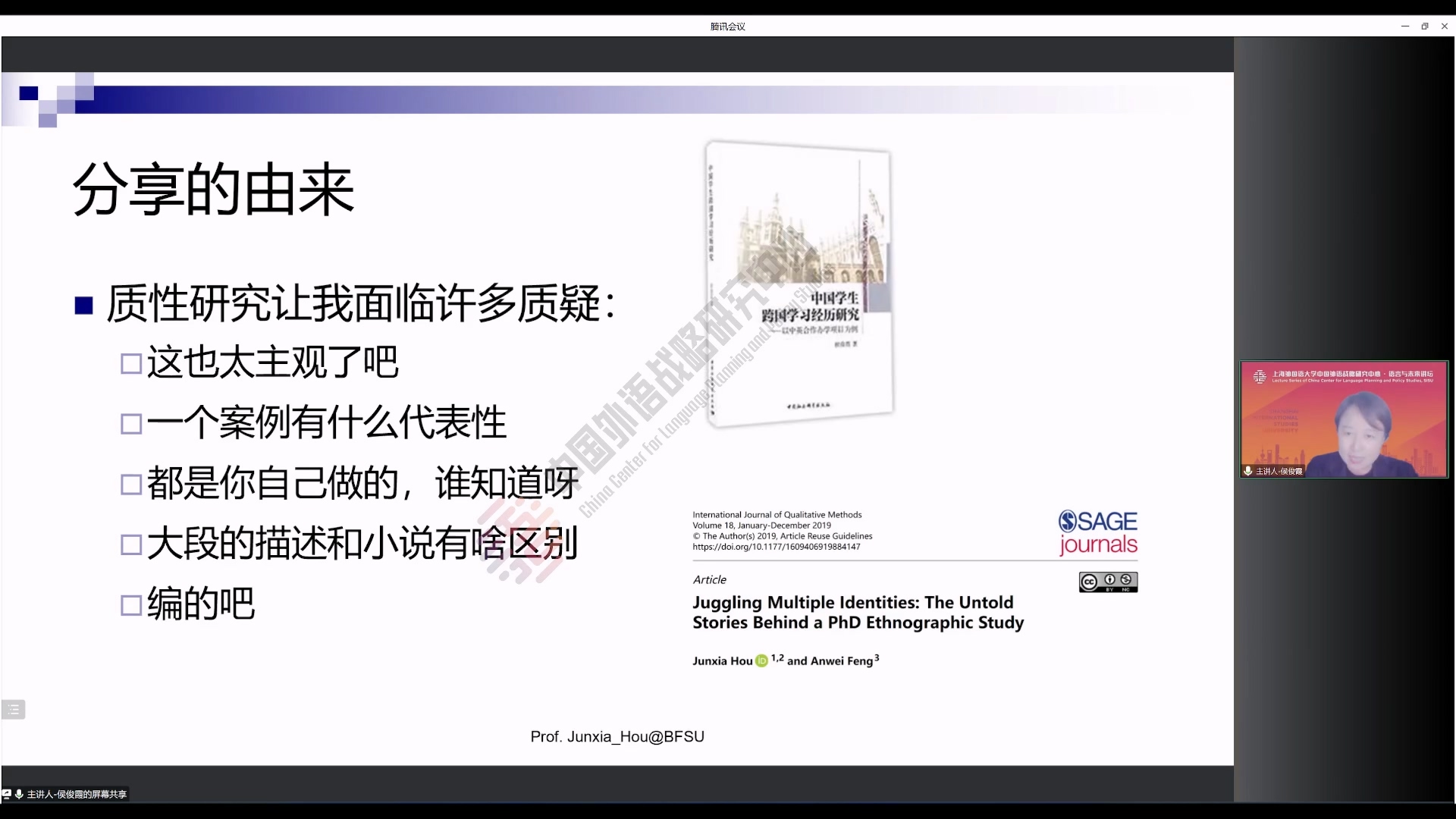This screenshot has height=819, width=1456.
Task: Click the speaker's microphone icon in video tile
Action: 1248,471
